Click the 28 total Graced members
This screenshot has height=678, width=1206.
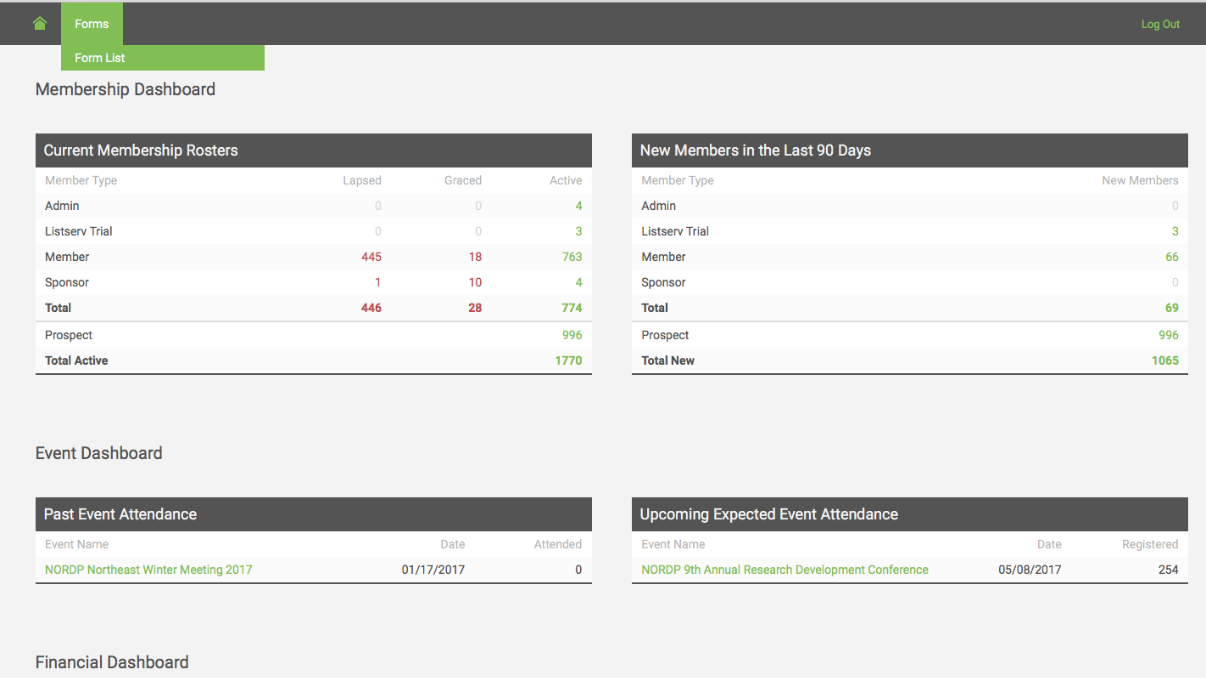(x=474, y=307)
